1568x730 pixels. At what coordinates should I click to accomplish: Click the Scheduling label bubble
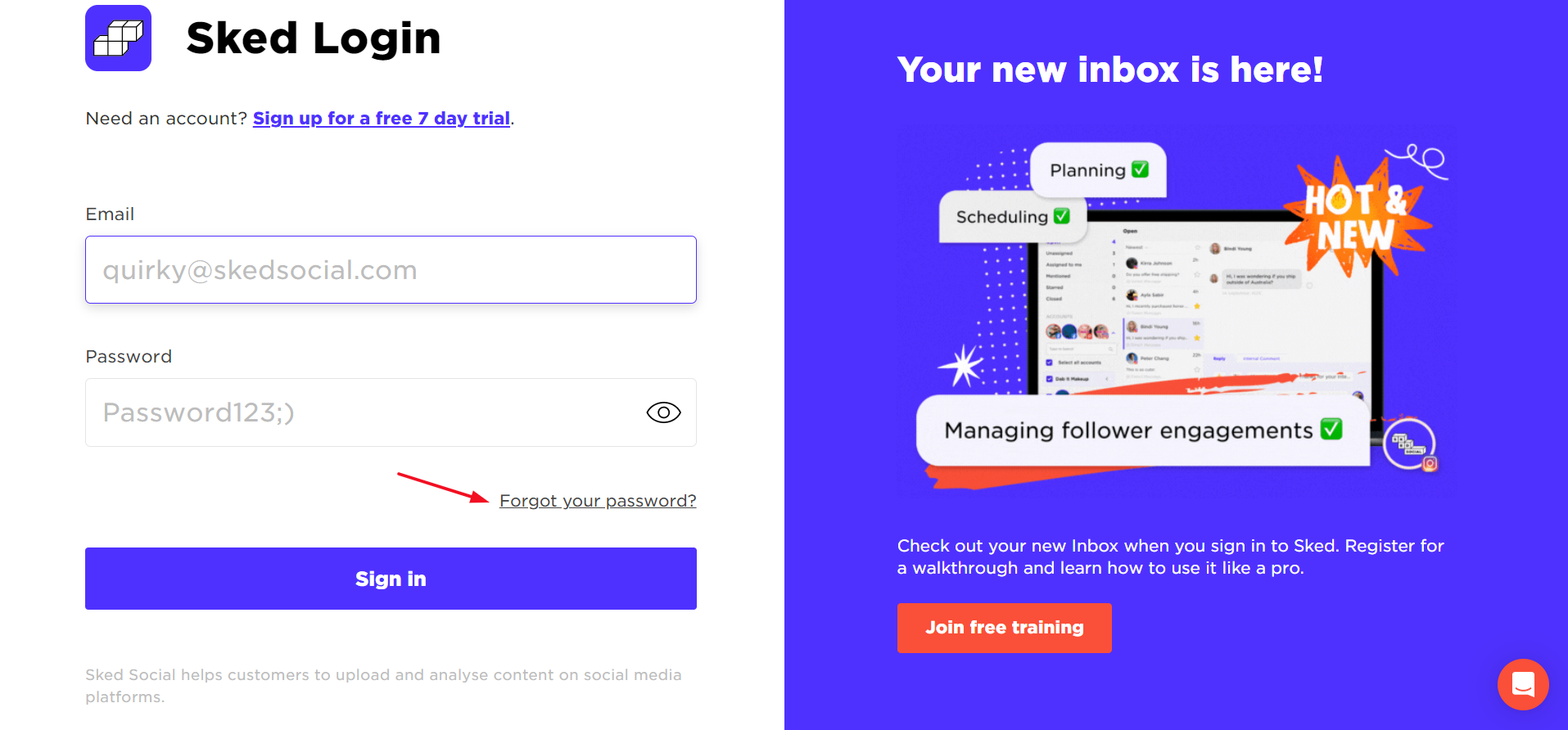pos(1013,216)
